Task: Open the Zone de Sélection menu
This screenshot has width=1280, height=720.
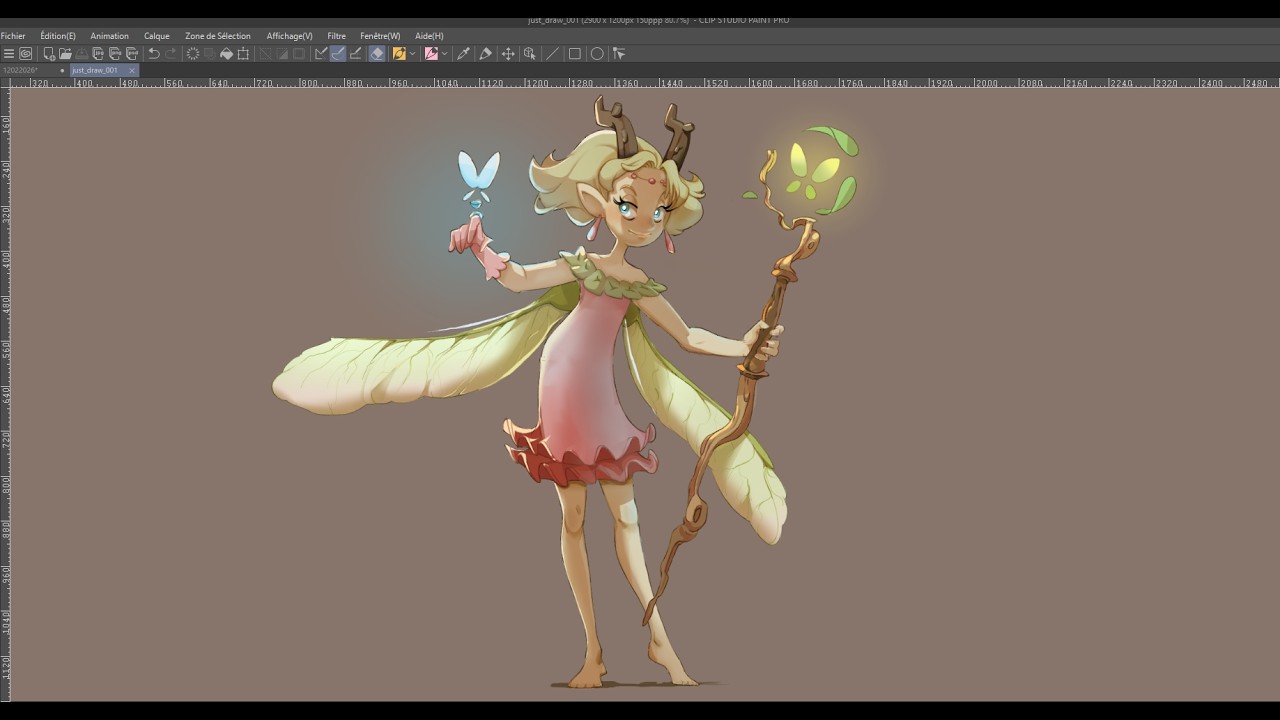Action: (x=218, y=36)
